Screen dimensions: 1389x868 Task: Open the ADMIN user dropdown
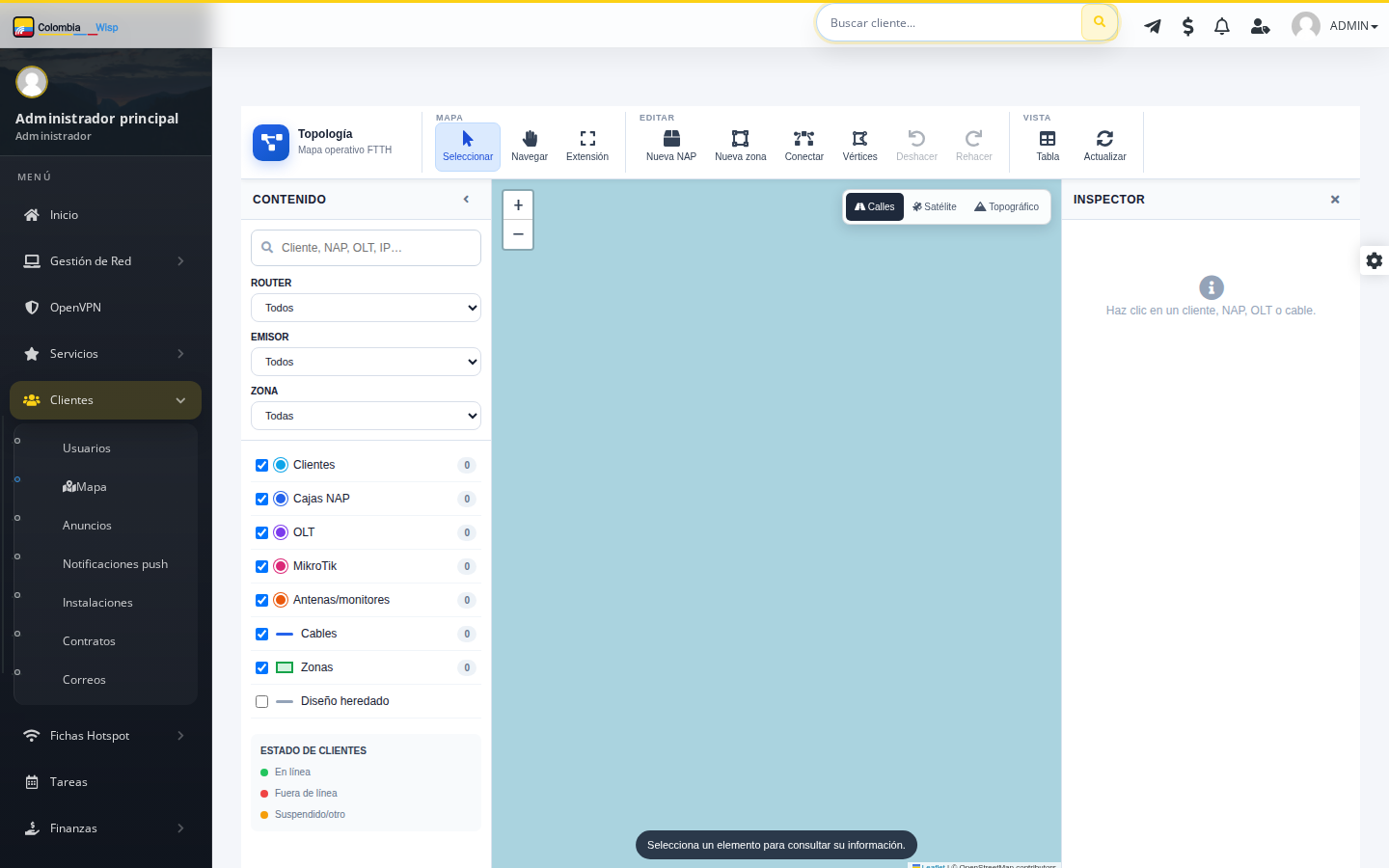(1335, 26)
